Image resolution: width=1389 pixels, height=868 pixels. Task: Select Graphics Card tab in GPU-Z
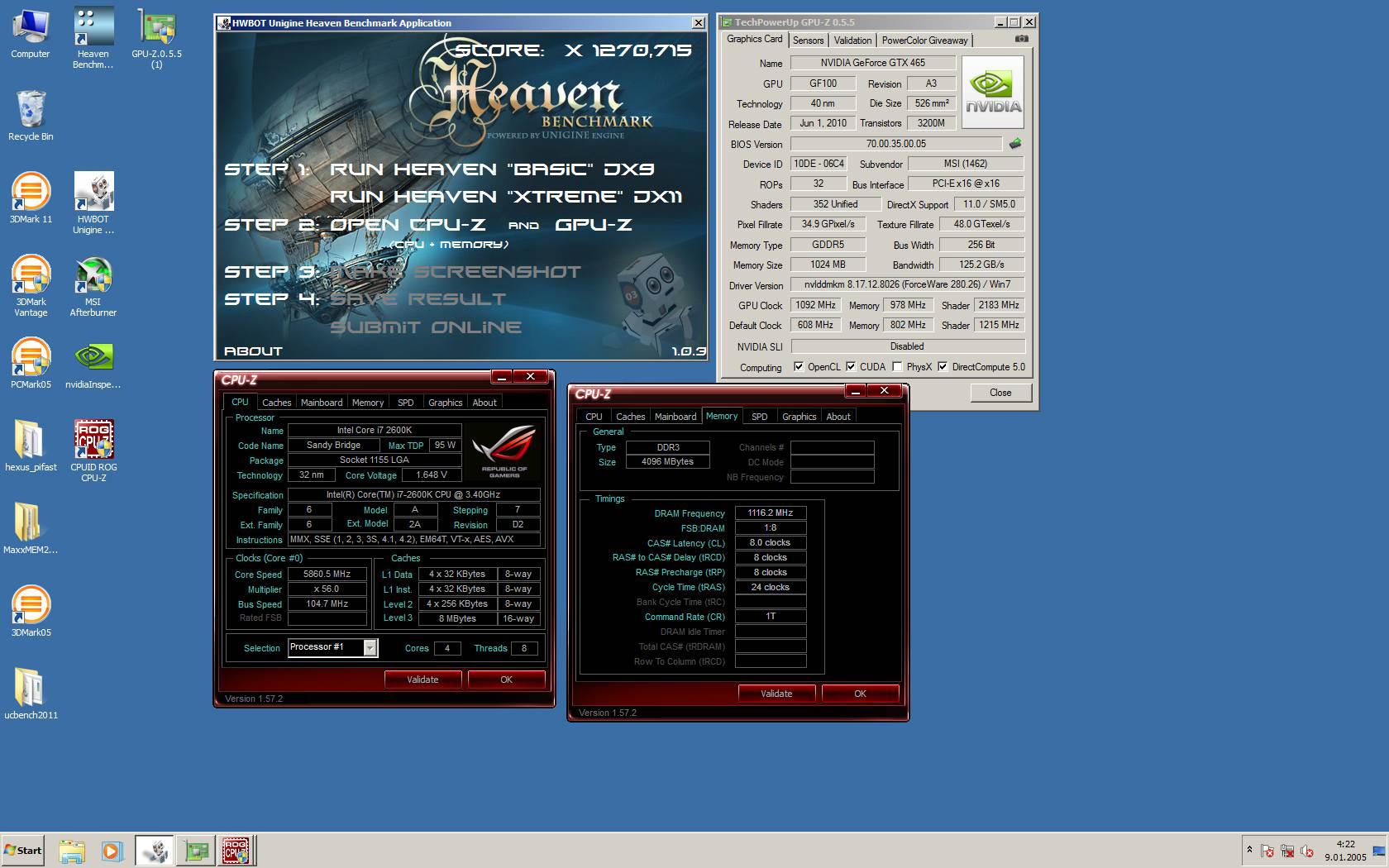[x=754, y=39]
